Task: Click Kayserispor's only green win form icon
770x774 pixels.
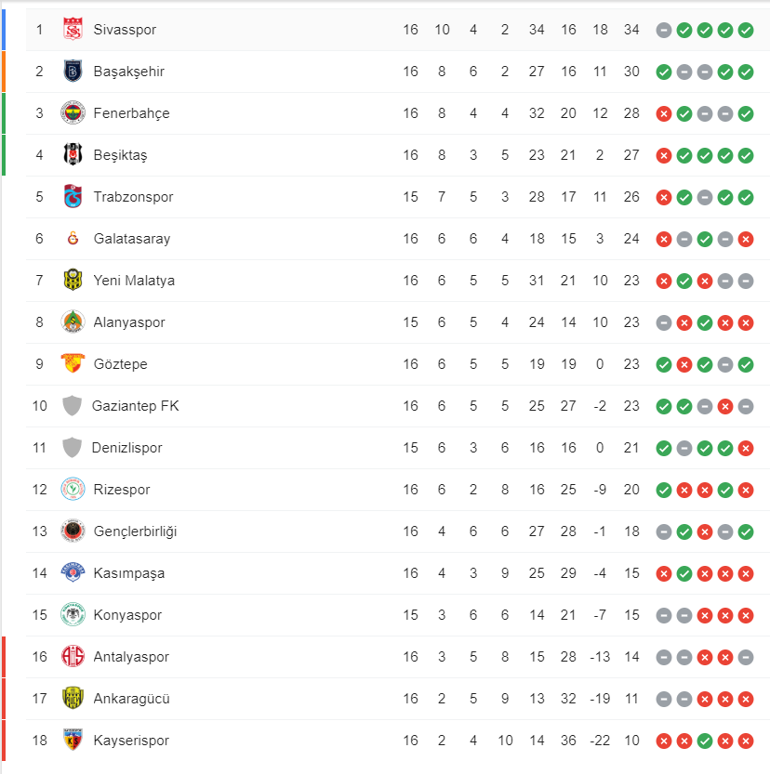Action: 705,741
